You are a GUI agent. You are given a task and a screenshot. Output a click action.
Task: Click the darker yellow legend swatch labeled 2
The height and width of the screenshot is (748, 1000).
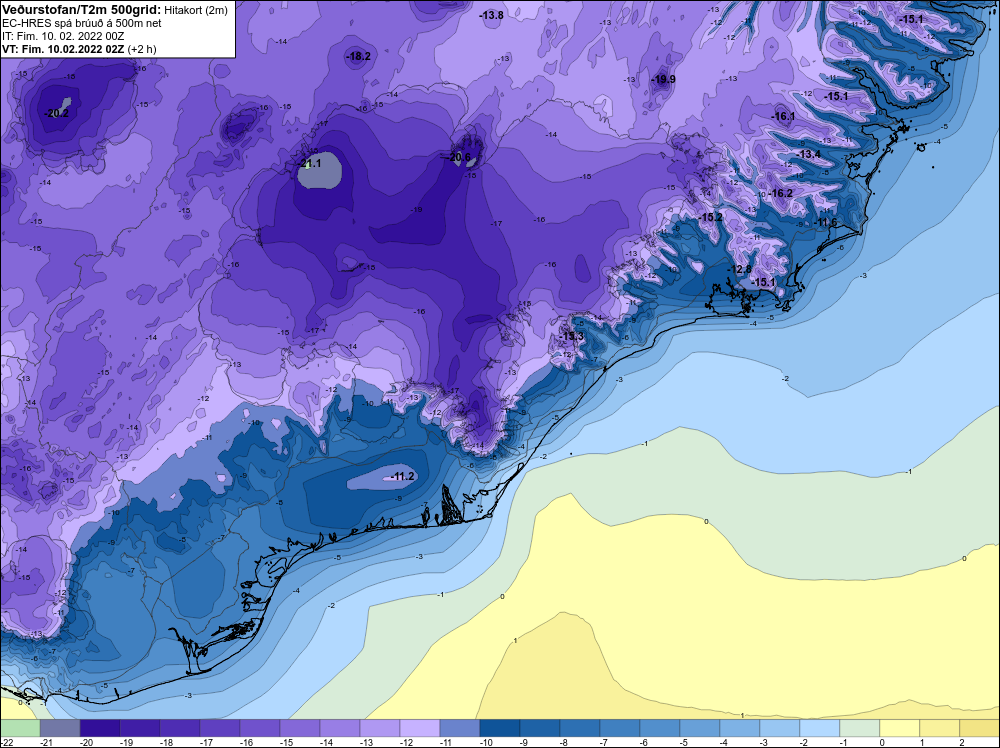tap(980, 728)
